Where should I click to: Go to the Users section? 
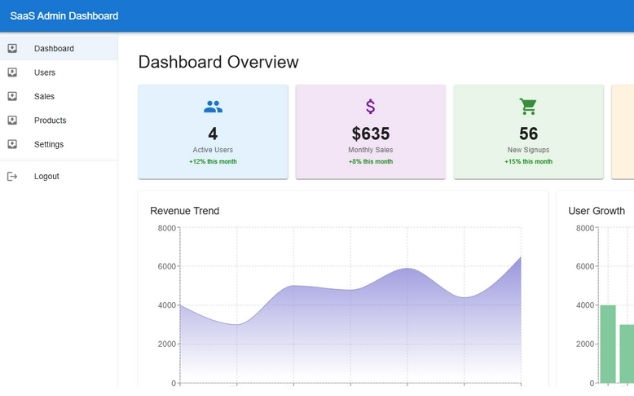[x=59, y=72]
